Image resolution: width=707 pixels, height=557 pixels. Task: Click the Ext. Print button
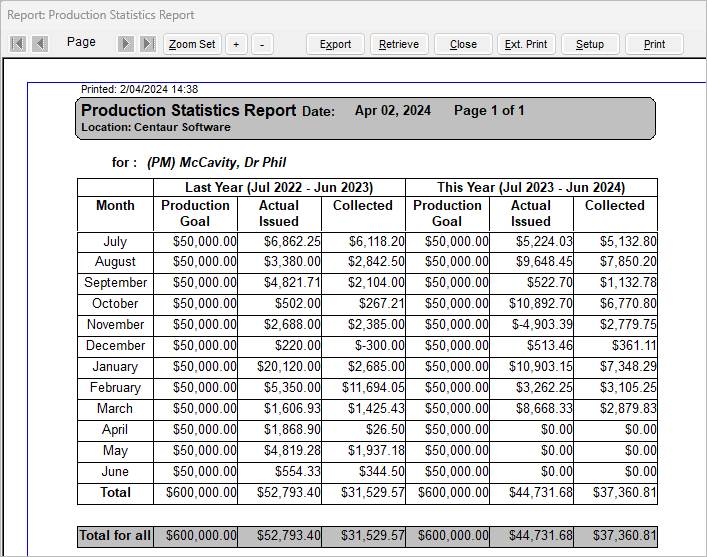[525, 44]
